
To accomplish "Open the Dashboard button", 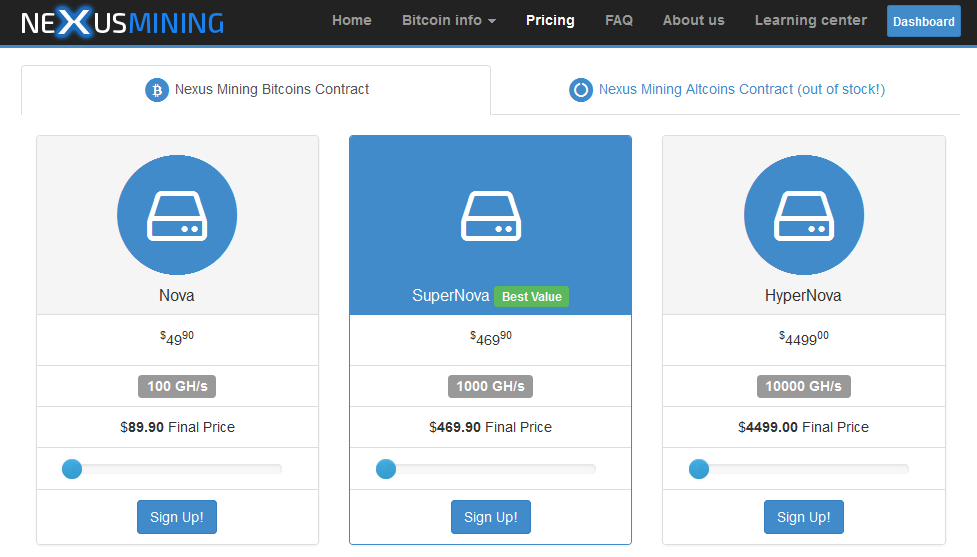I will point(923,21).
